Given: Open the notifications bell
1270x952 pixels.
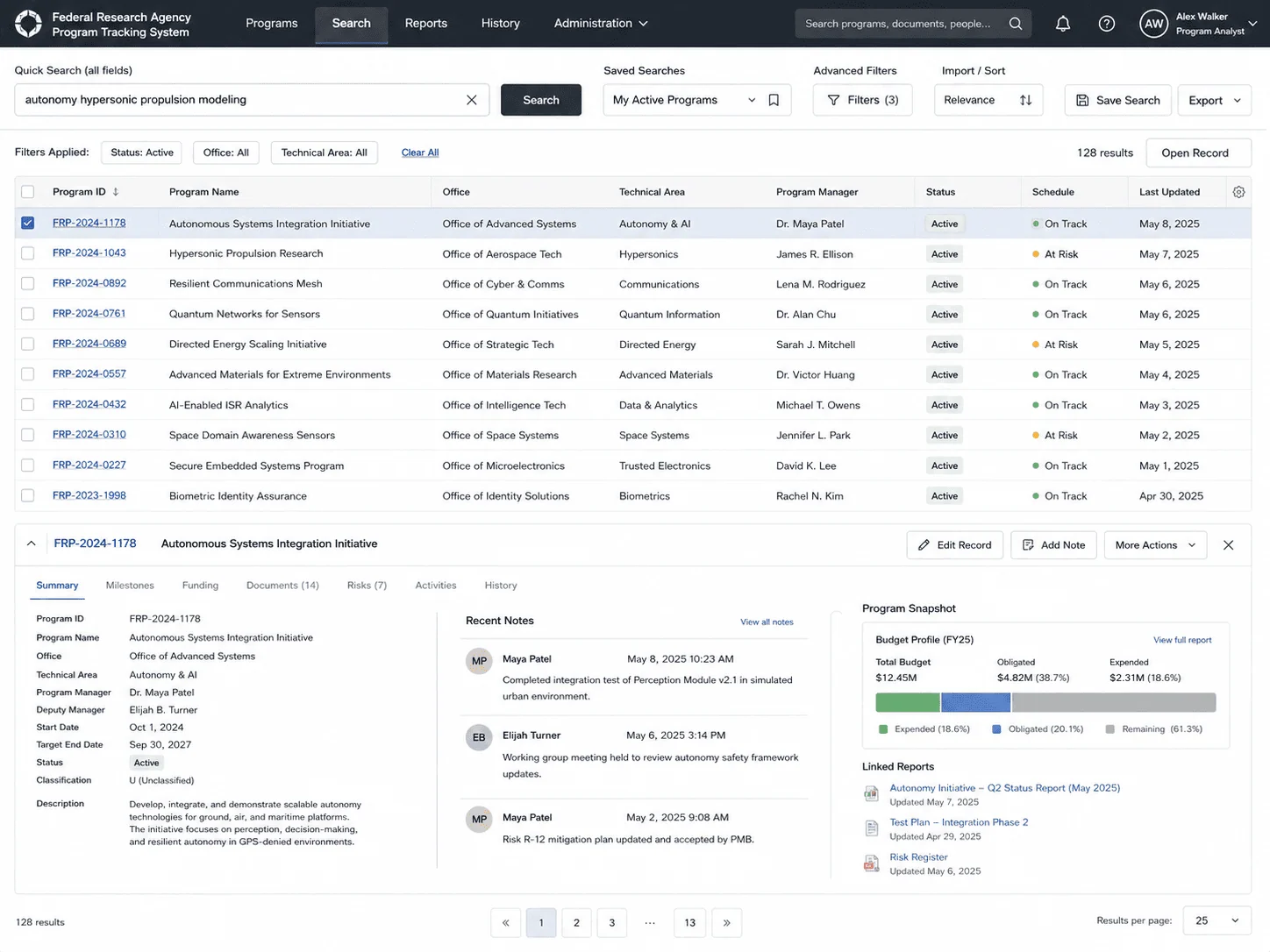Looking at the screenshot, I should [1063, 24].
